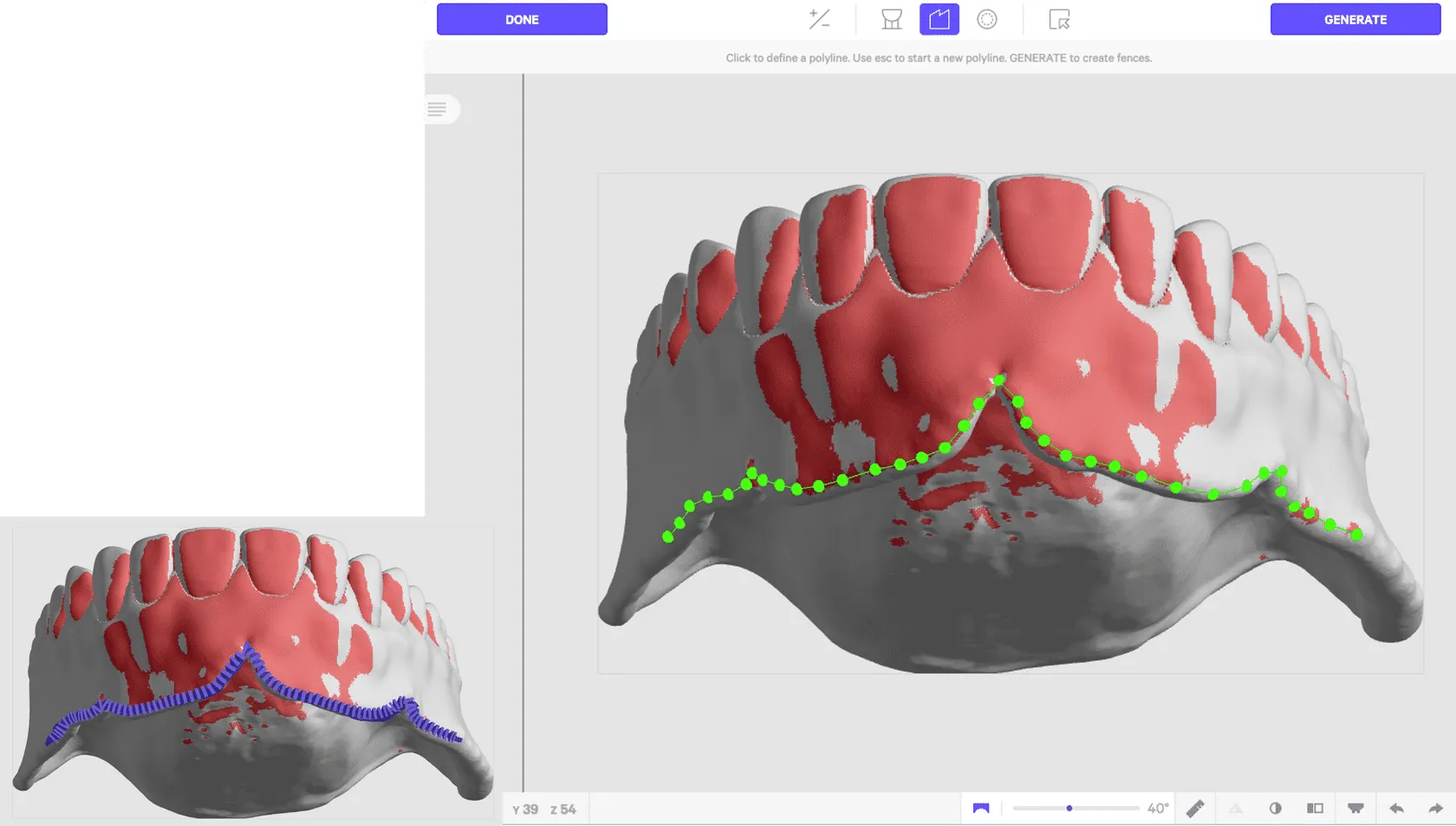This screenshot has width=1456, height=826.
Task: Click the support base view icon
Action: 1356,808
